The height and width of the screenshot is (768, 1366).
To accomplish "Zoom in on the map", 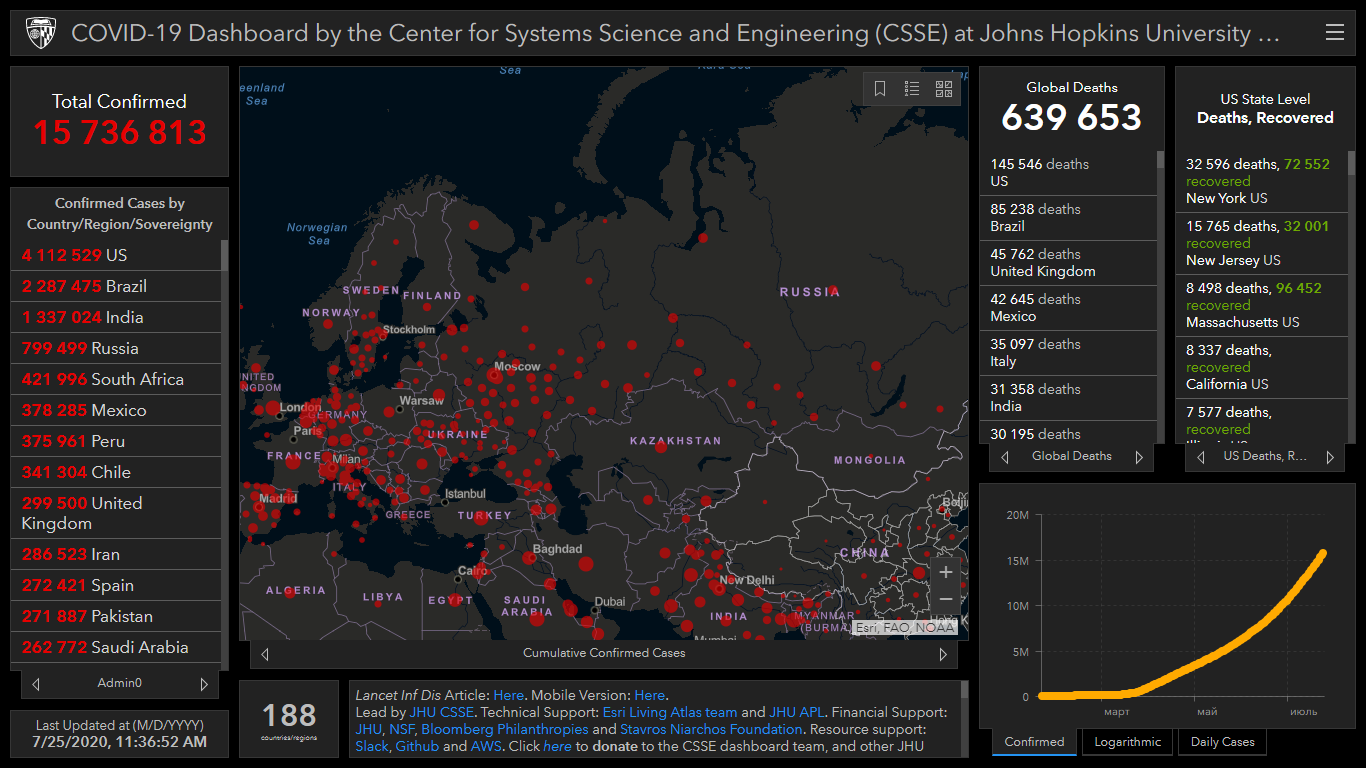I will (946, 572).
